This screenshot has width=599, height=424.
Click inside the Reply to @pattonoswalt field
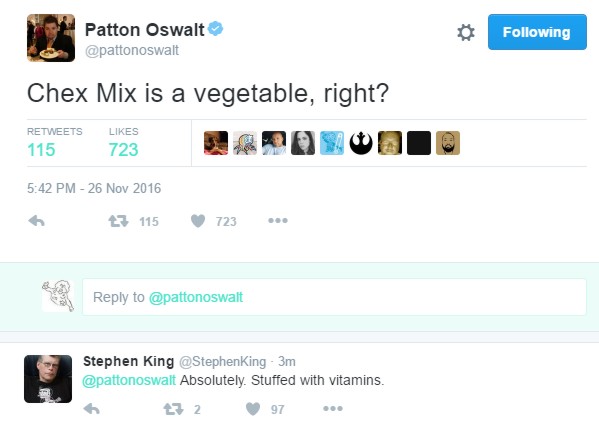pos(334,297)
